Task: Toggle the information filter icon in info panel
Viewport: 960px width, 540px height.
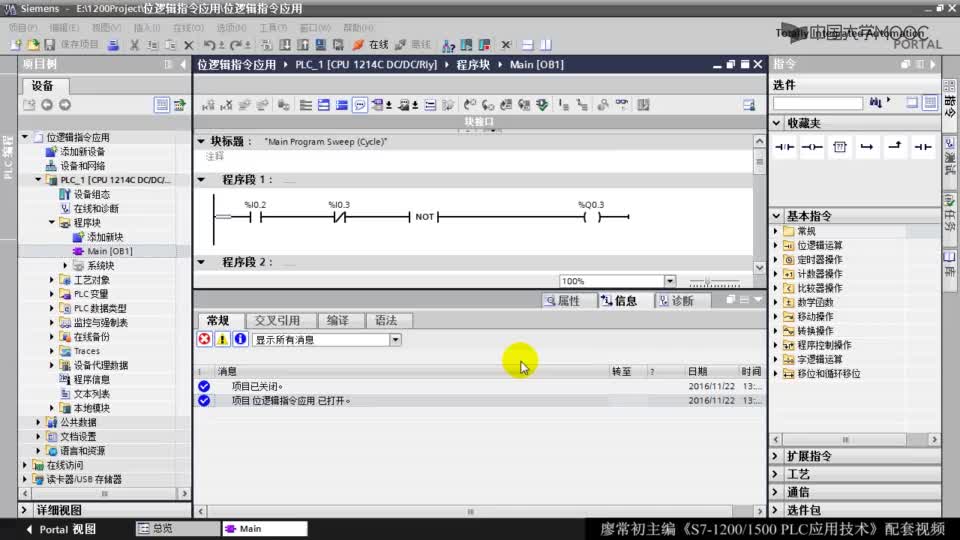Action: click(240, 339)
